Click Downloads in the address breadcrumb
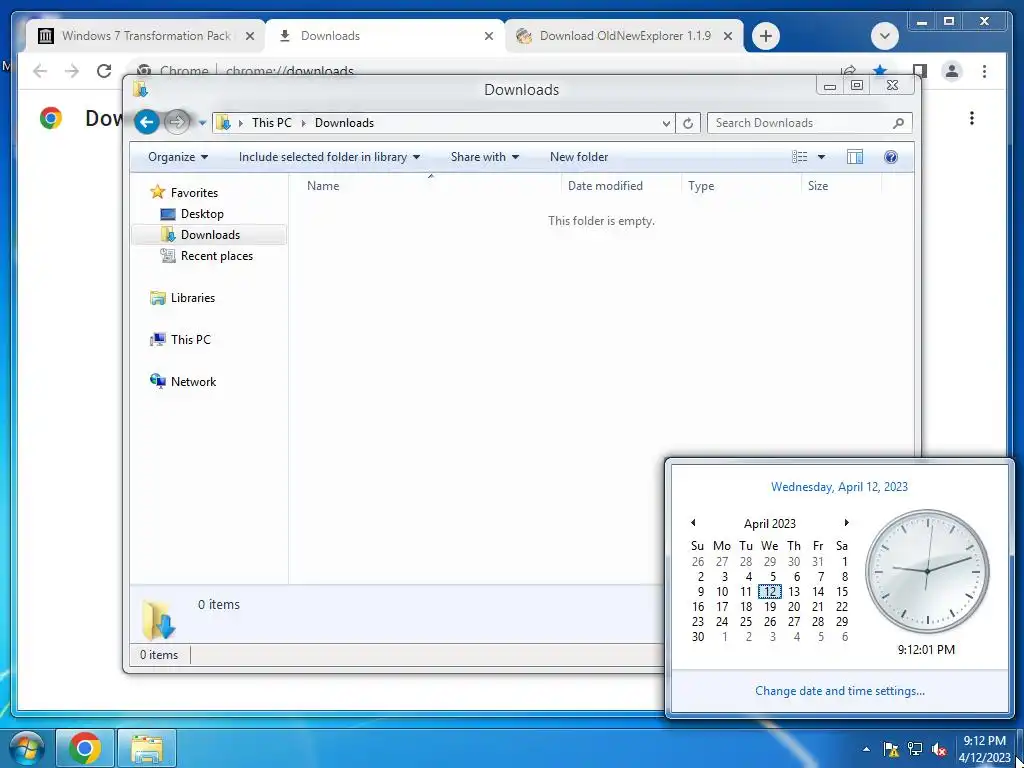The width and height of the screenshot is (1024, 768). point(344,123)
